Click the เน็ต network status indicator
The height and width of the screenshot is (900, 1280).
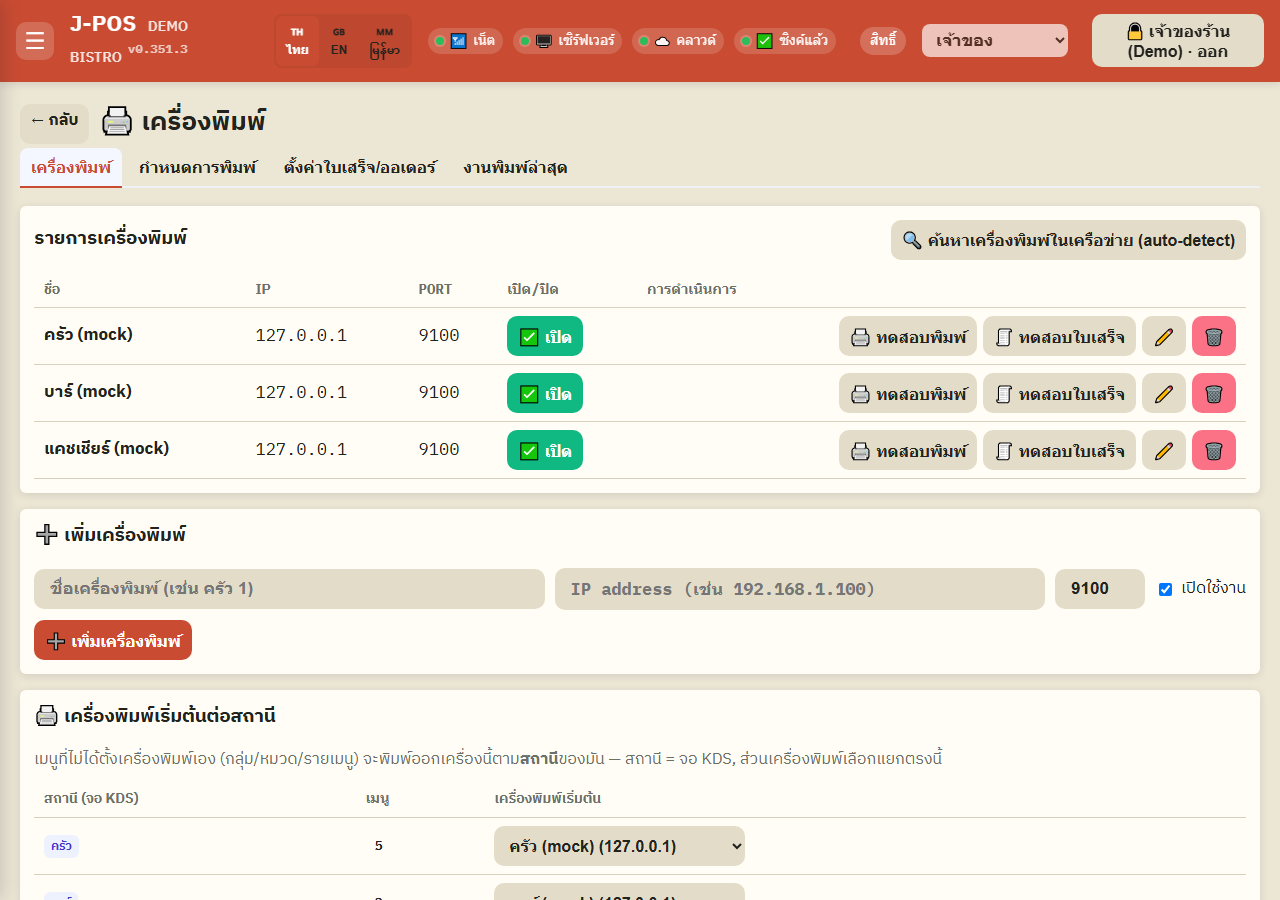465,41
